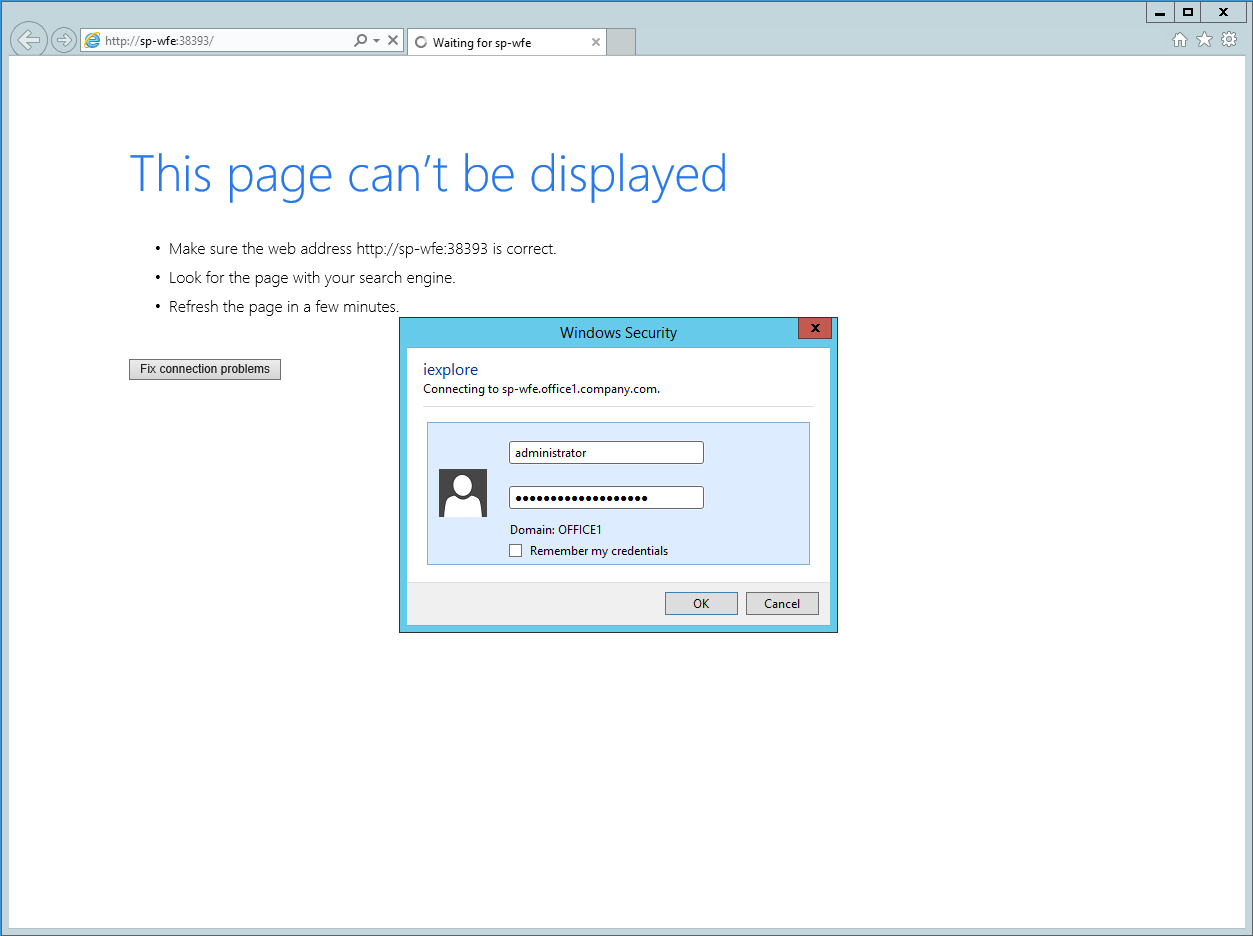Click the password field with masked dots
Image resolution: width=1253 pixels, height=936 pixels.
tap(606, 498)
